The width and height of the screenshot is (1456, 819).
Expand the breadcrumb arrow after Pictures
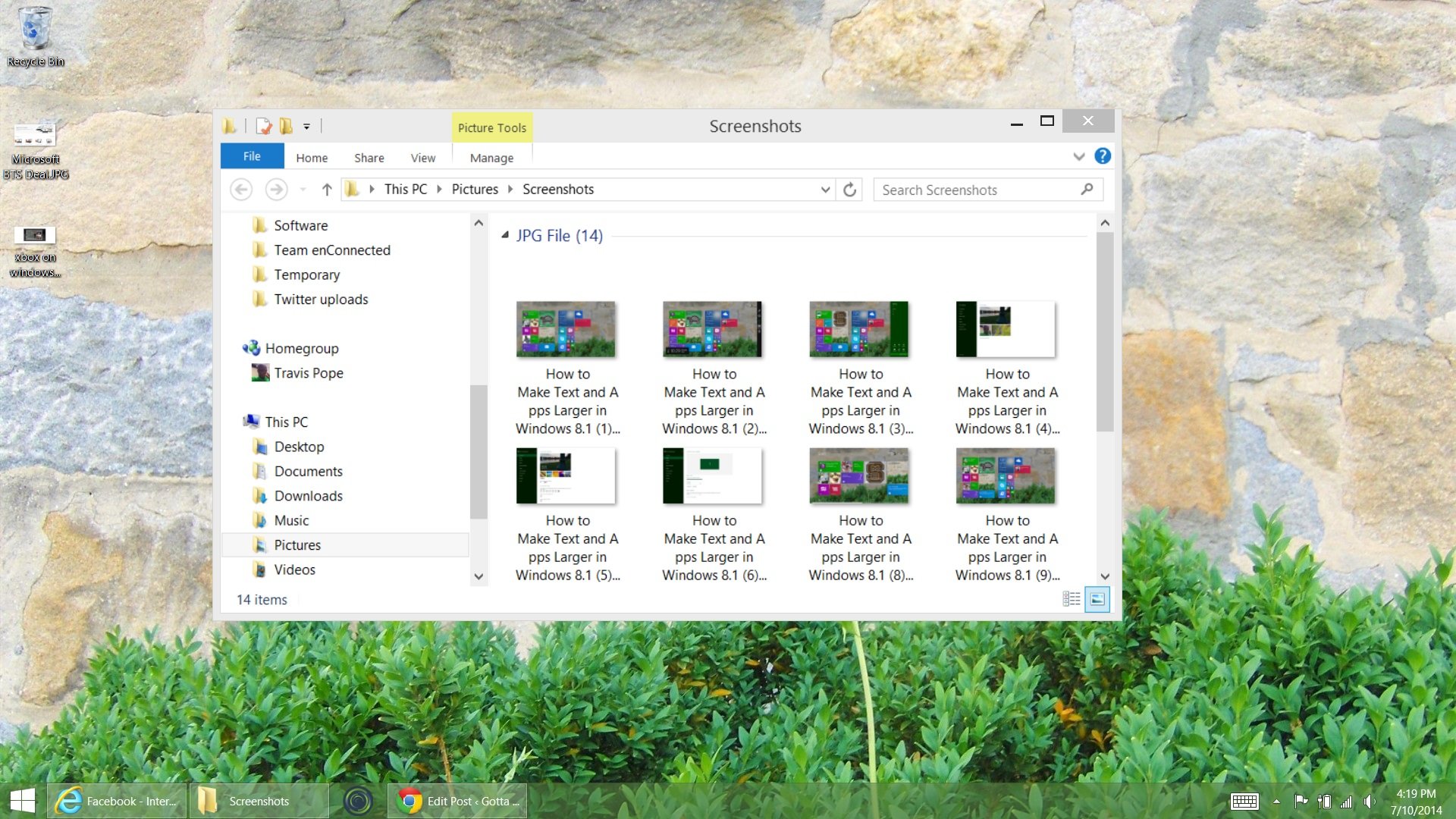click(510, 190)
